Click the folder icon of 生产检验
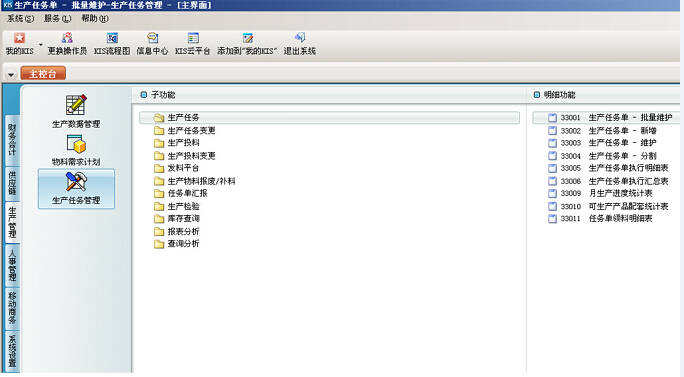 [x=159, y=206]
